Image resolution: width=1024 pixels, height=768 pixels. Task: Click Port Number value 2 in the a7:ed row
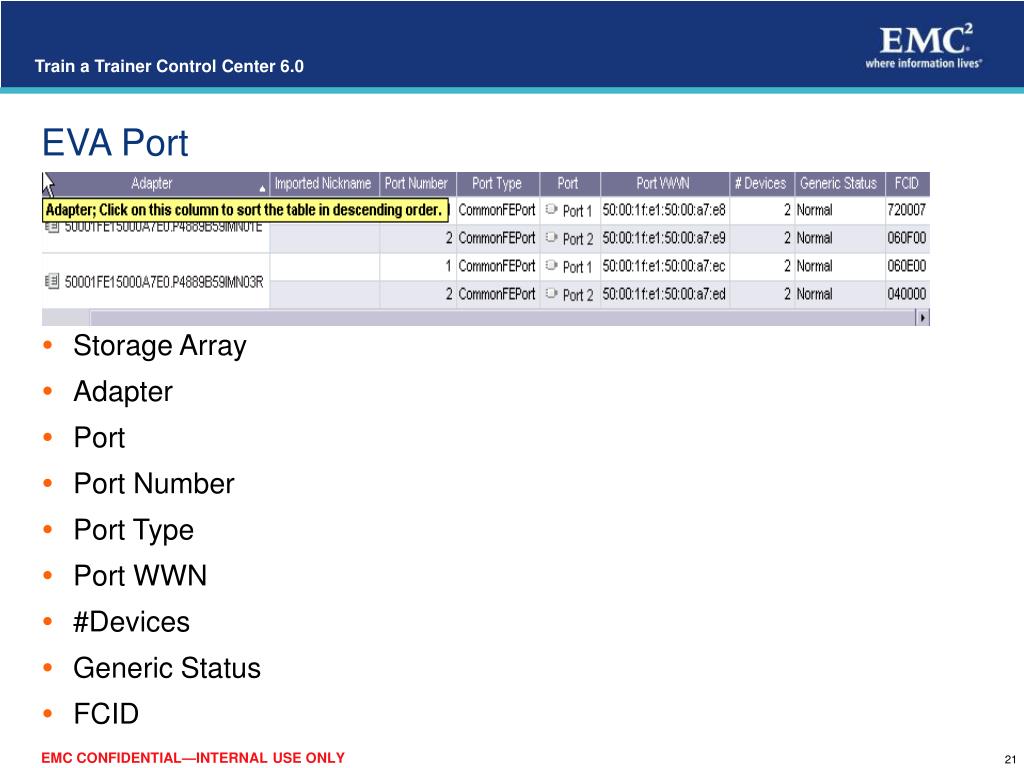click(449, 294)
